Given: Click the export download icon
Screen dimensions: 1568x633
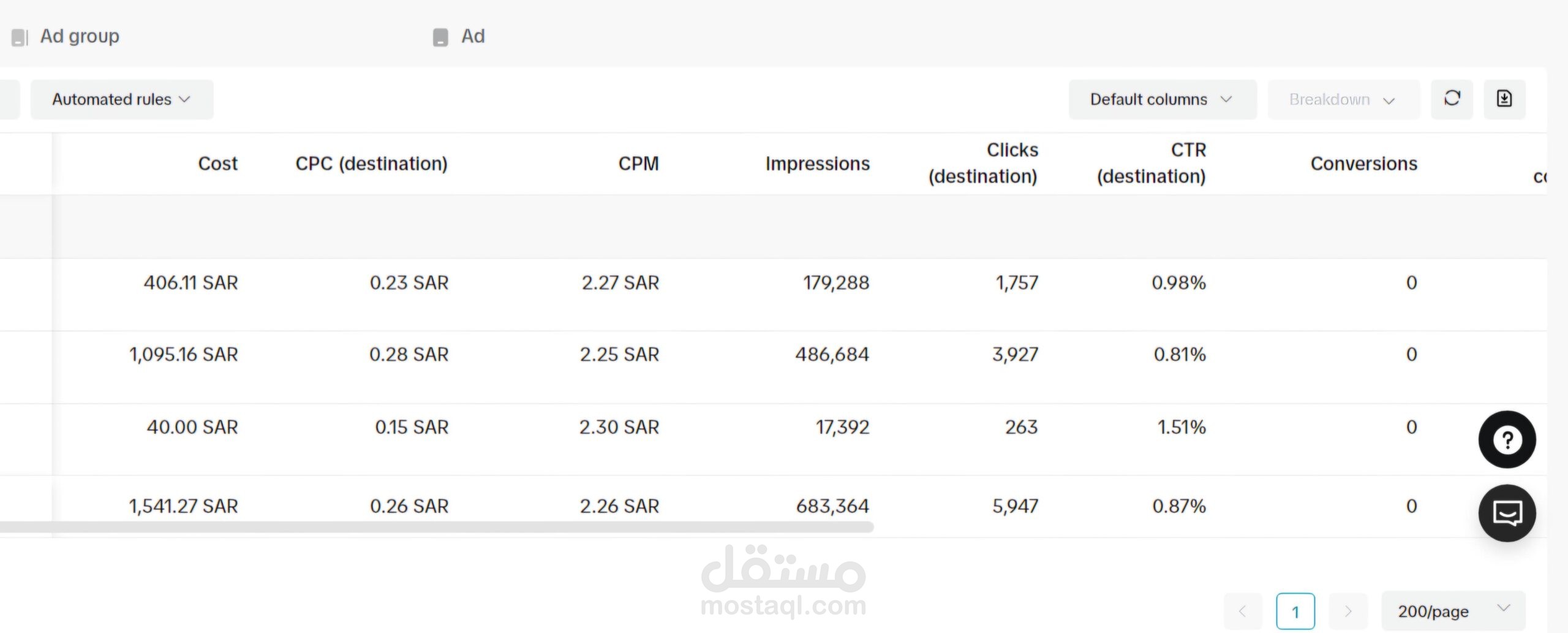Looking at the screenshot, I should pyautogui.click(x=1504, y=99).
